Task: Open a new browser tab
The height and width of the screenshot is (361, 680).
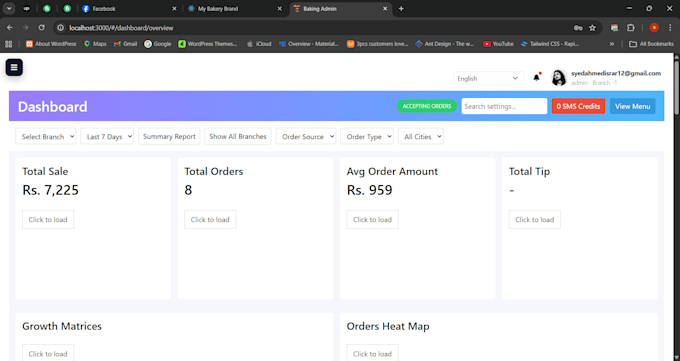Action: coord(401,9)
